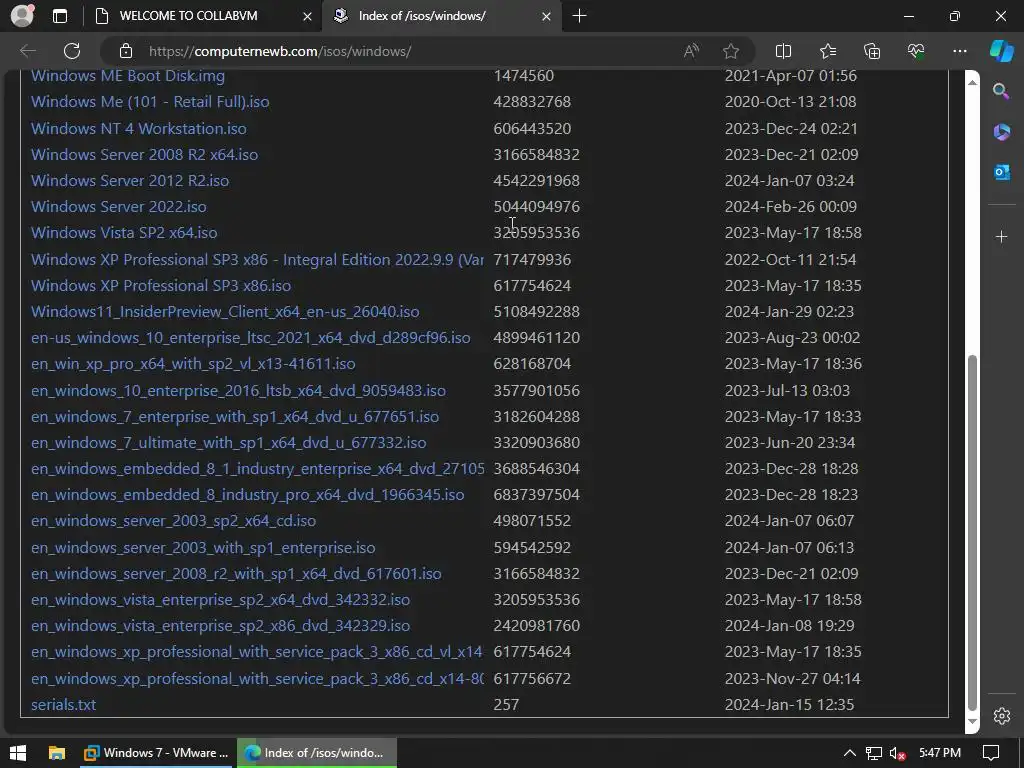Open a new browser tab
The width and height of the screenshot is (1024, 768).
point(579,16)
